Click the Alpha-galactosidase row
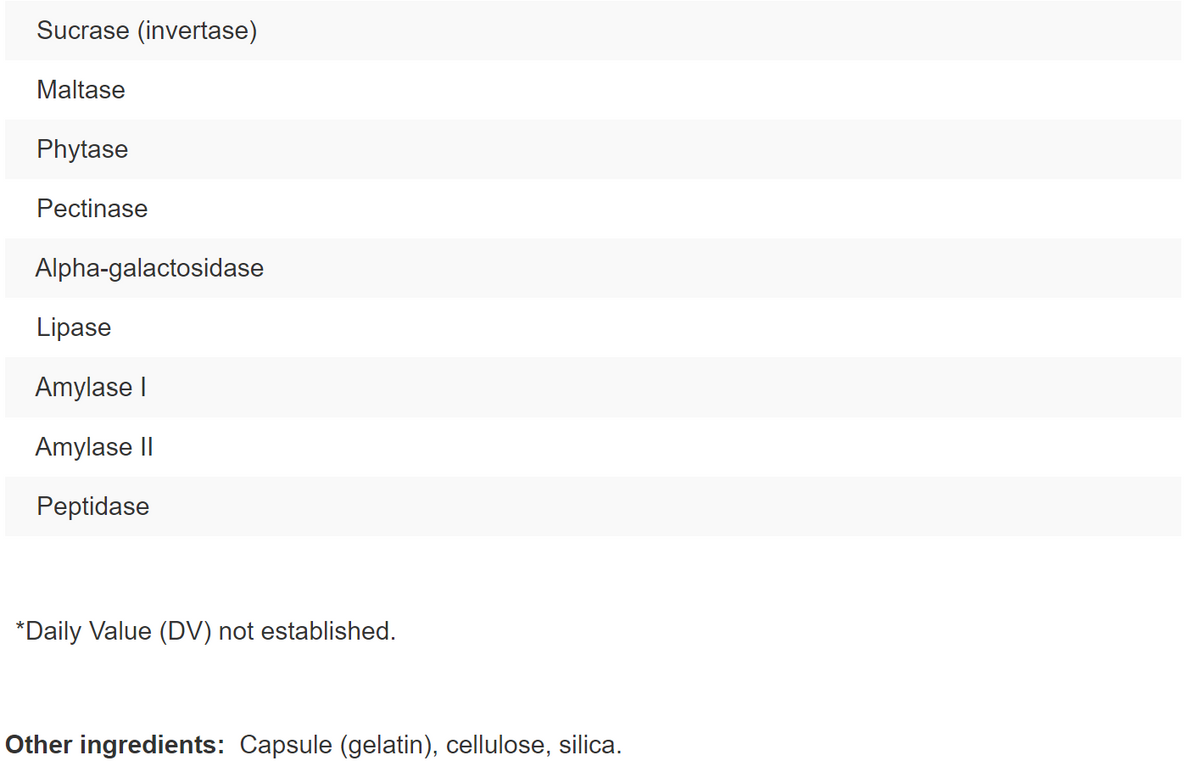 pyautogui.click(x=149, y=268)
